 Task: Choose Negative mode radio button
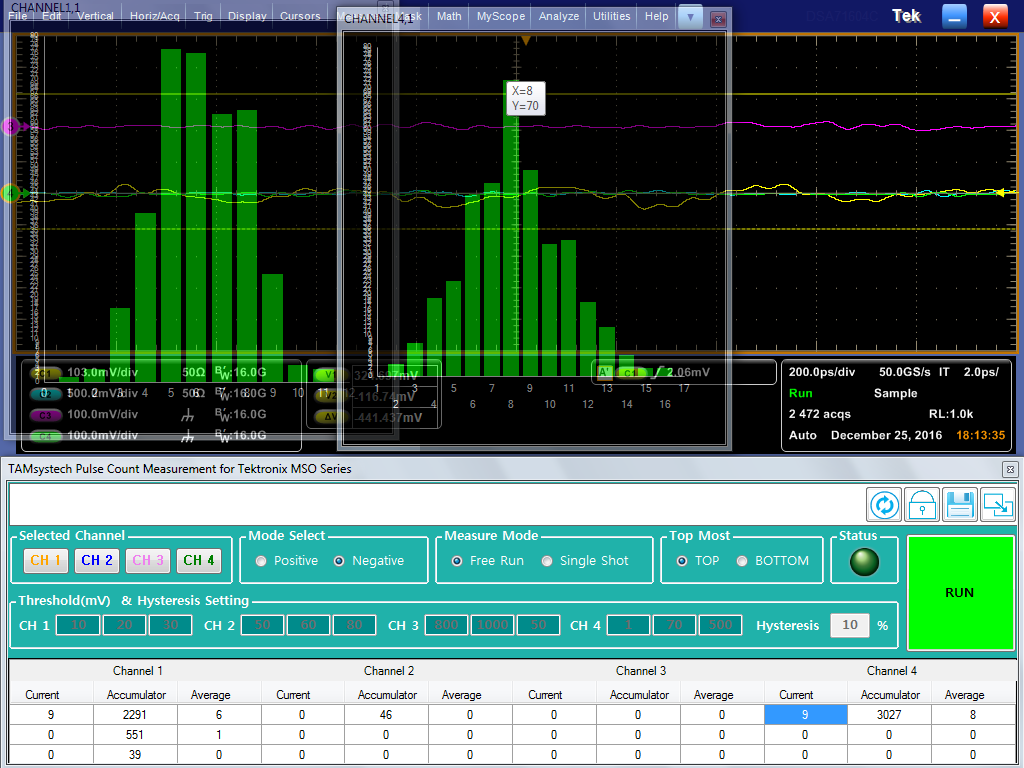pyautogui.click(x=339, y=561)
